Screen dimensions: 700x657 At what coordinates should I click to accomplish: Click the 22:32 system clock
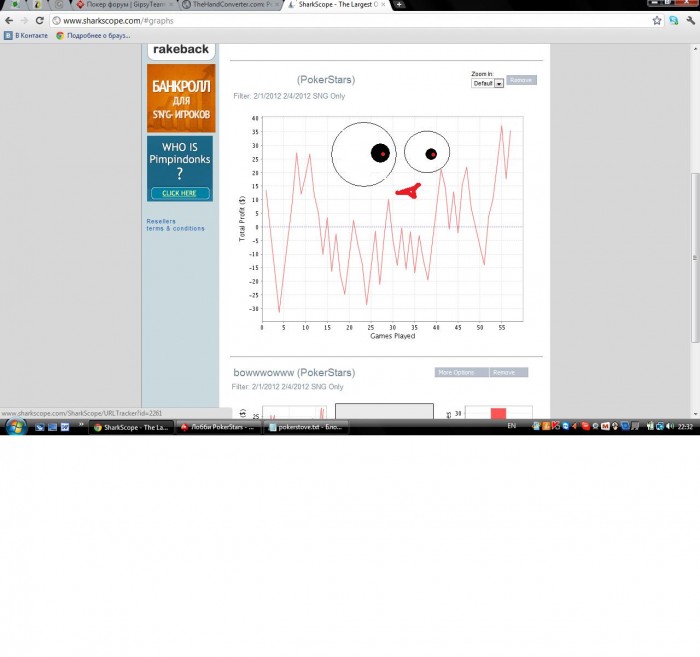685,427
